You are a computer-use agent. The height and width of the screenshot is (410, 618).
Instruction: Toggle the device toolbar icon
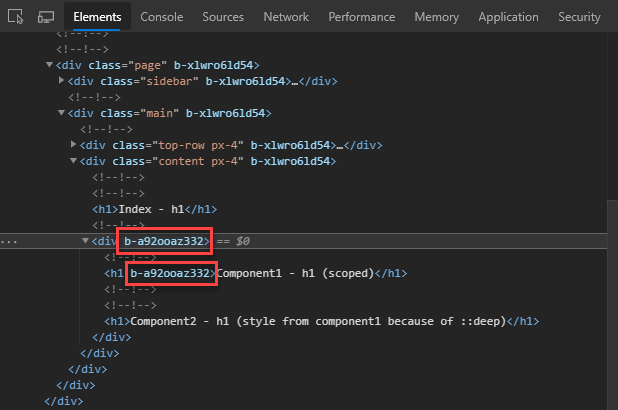point(46,17)
